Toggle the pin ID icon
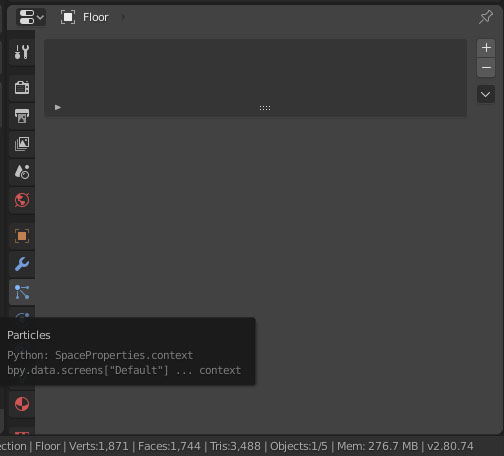 point(485,17)
